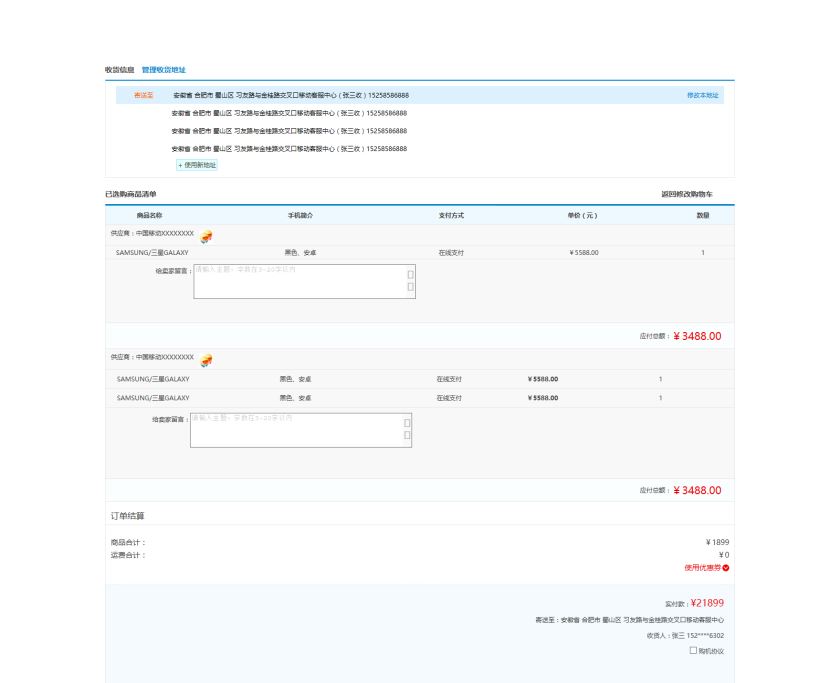Image resolution: width=840 pixels, height=683 pixels.
Task: Click the recipient line 张三 152****6302
Action: [x=685, y=636]
